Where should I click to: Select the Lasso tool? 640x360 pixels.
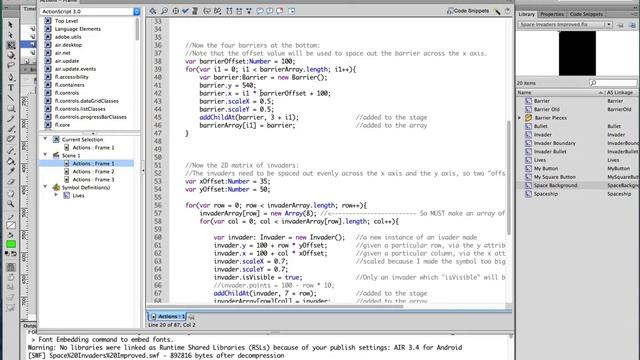(11, 65)
